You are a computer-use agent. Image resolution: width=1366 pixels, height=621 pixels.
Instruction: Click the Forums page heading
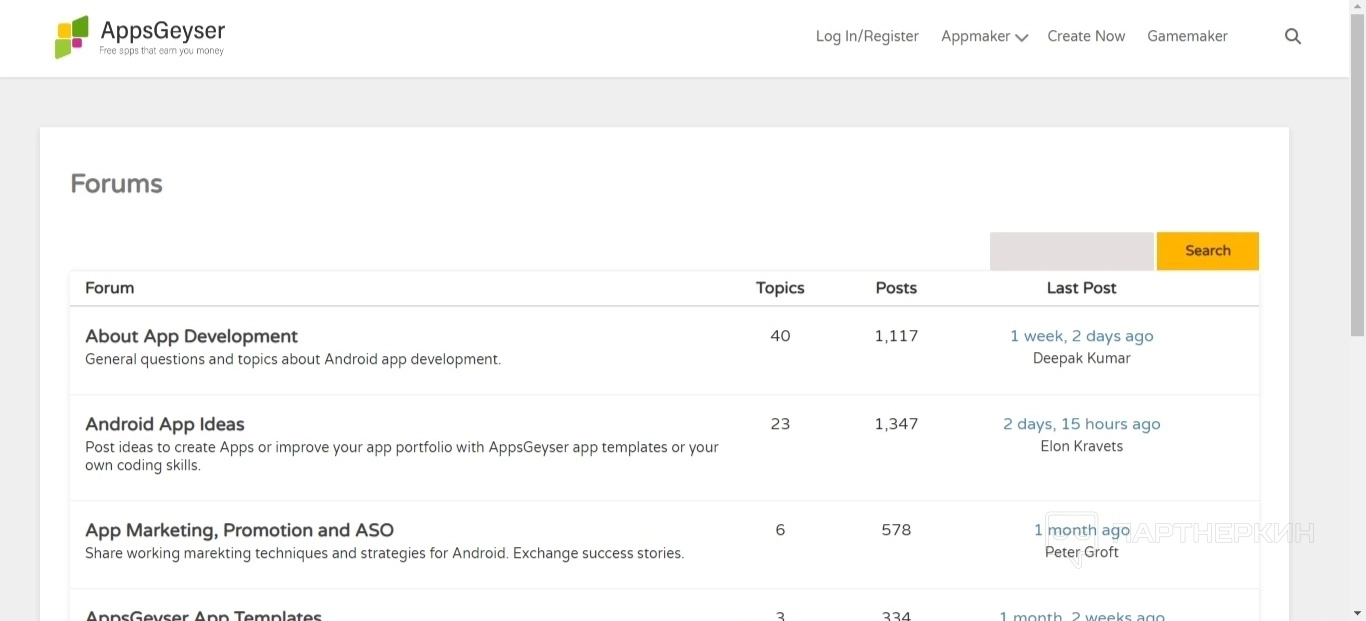point(116,184)
